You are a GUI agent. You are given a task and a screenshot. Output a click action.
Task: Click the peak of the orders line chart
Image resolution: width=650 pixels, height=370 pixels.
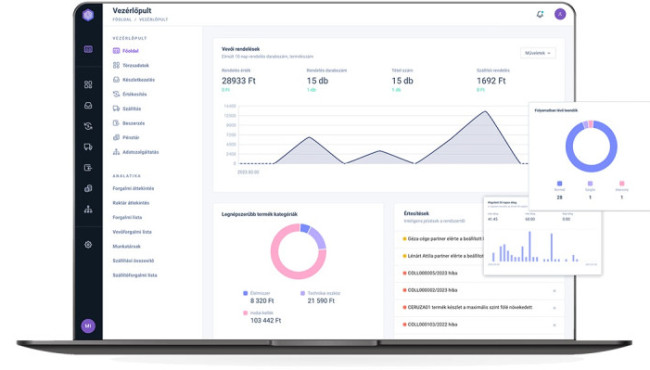pos(485,111)
